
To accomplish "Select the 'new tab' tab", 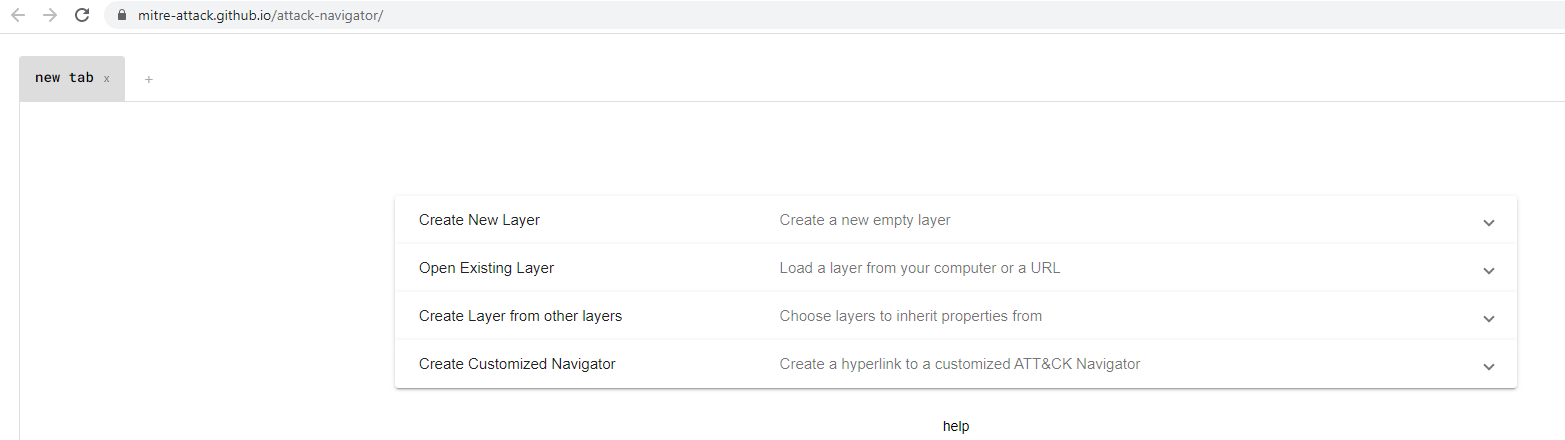I will point(64,78).
